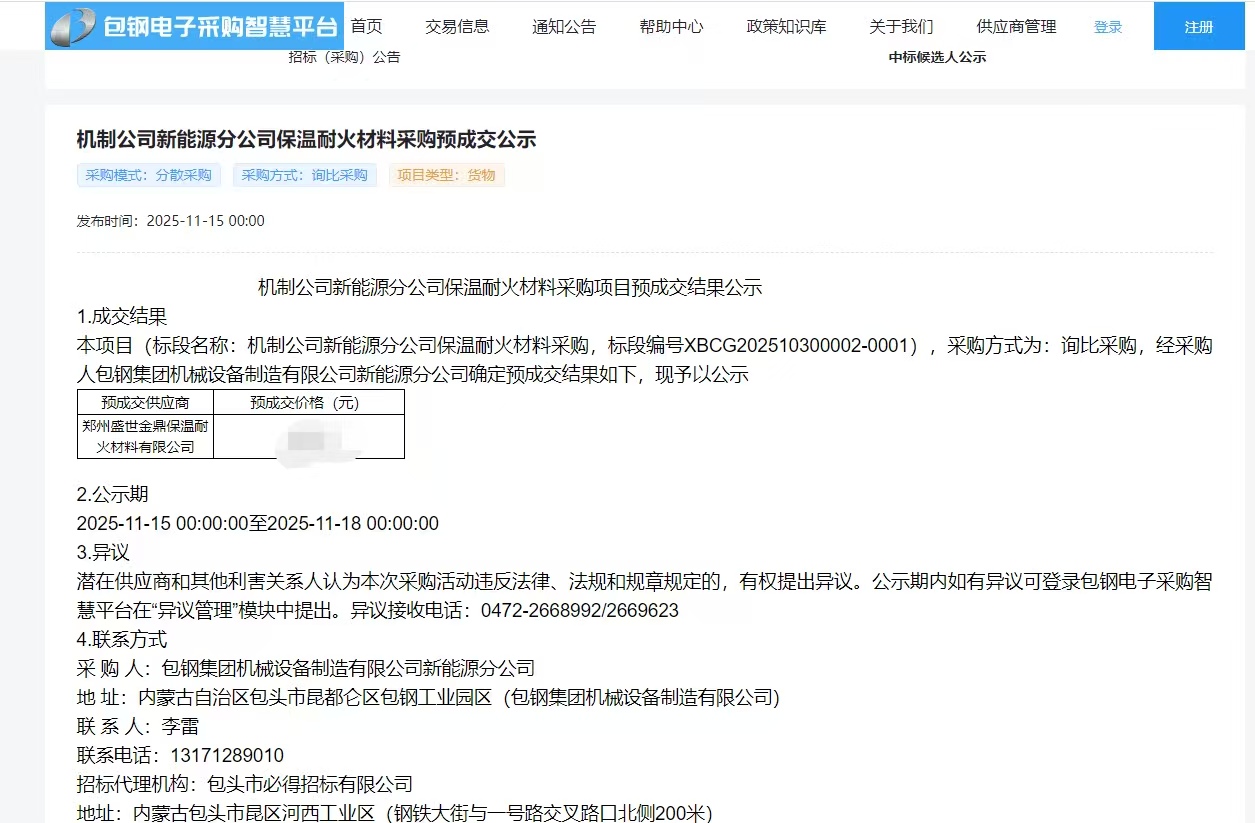Click the 项目类型：货物 orange tag
The width and height of the screenshot is (1255, 823).
tap(446, 175)
